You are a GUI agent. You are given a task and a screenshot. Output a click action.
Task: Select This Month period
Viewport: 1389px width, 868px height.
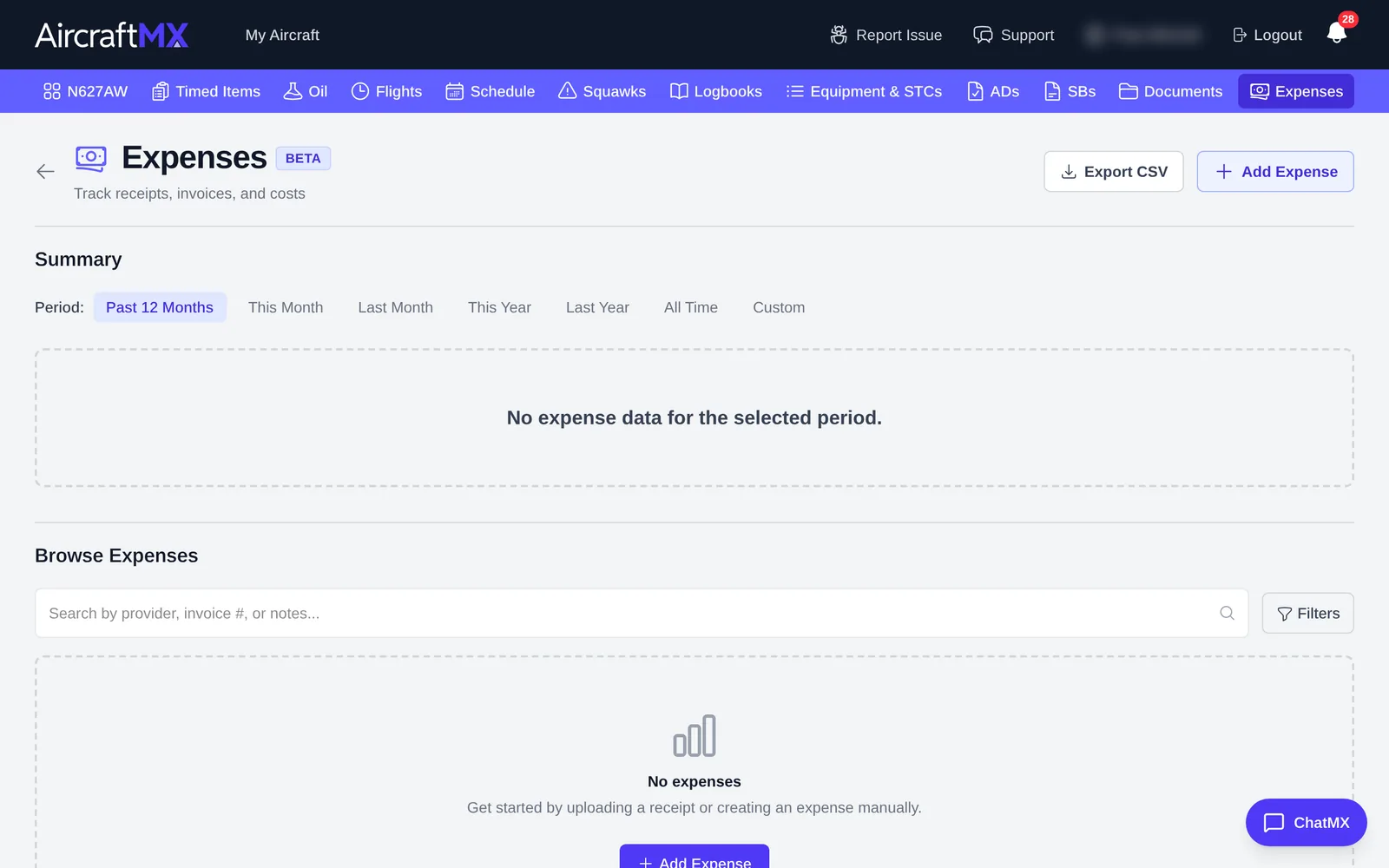286,307
